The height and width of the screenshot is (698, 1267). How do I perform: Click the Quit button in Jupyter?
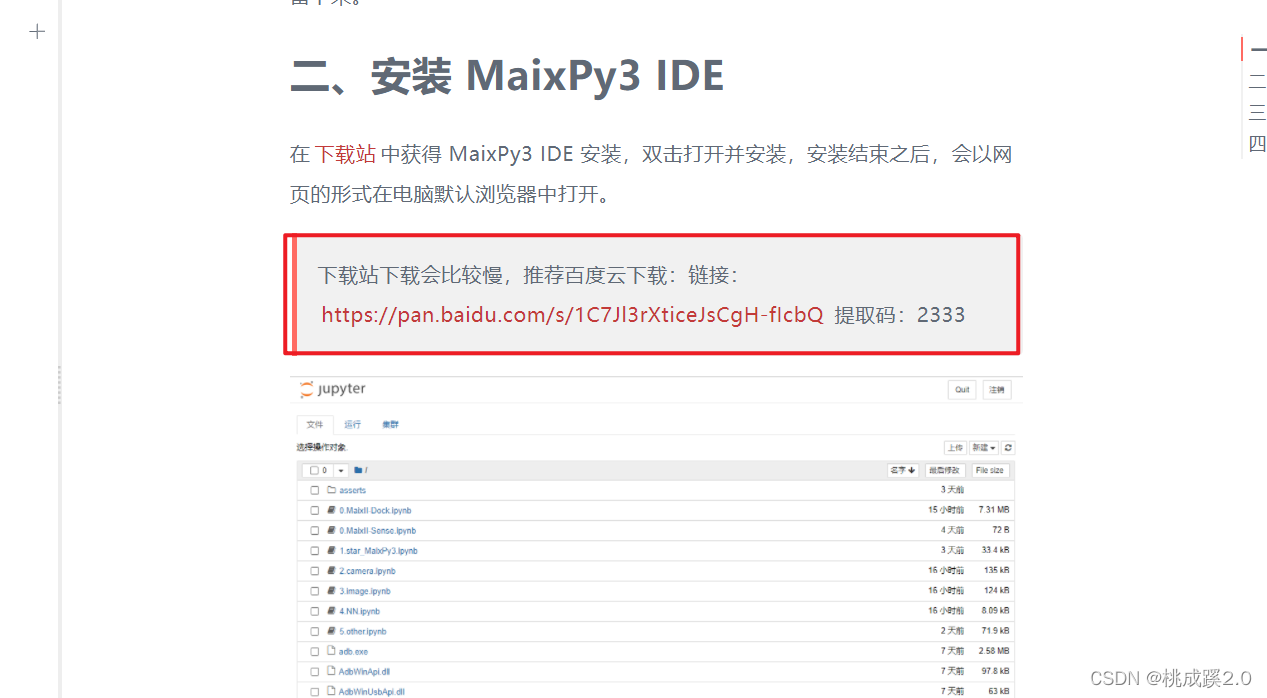pyautogui.click(x=962, y=390)
